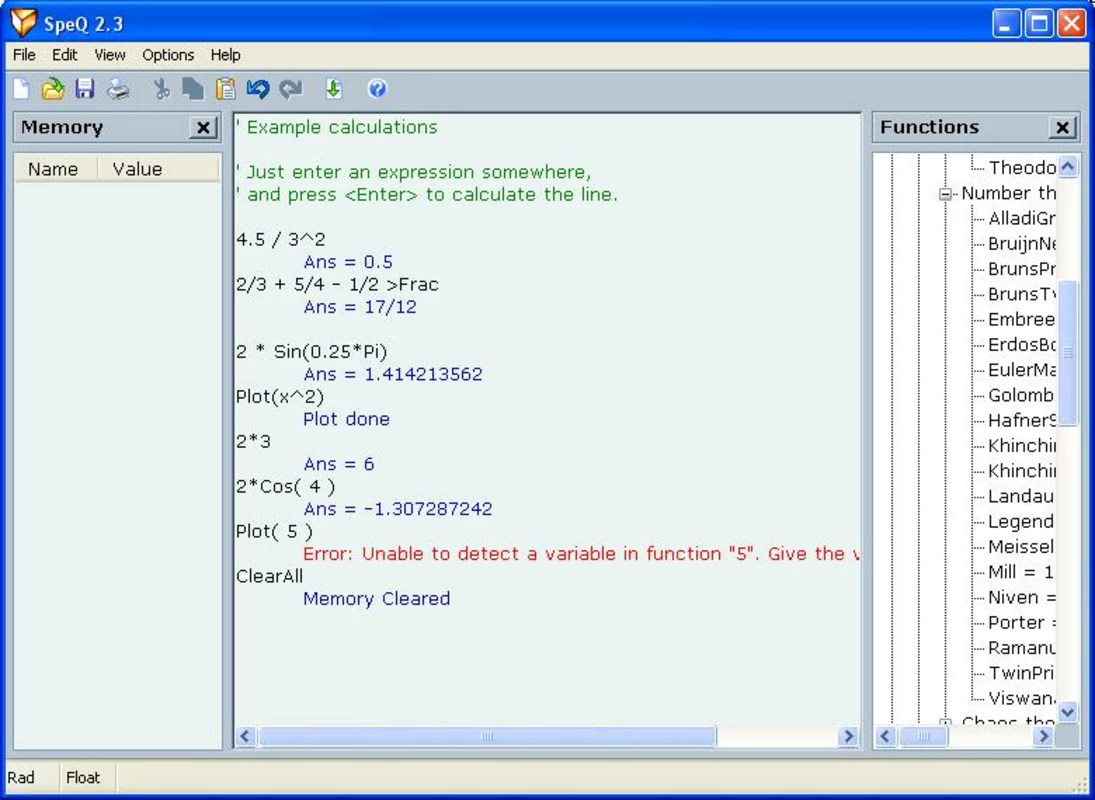Save the sheet using the floppy disk icon

pyautogui.click(x=85, y=89)
